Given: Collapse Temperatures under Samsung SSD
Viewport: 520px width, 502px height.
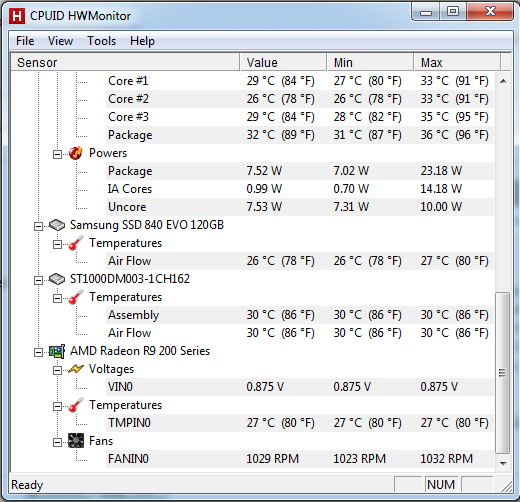Looking at the screenshot, I should pyautogui.click(x=57, y=244).
